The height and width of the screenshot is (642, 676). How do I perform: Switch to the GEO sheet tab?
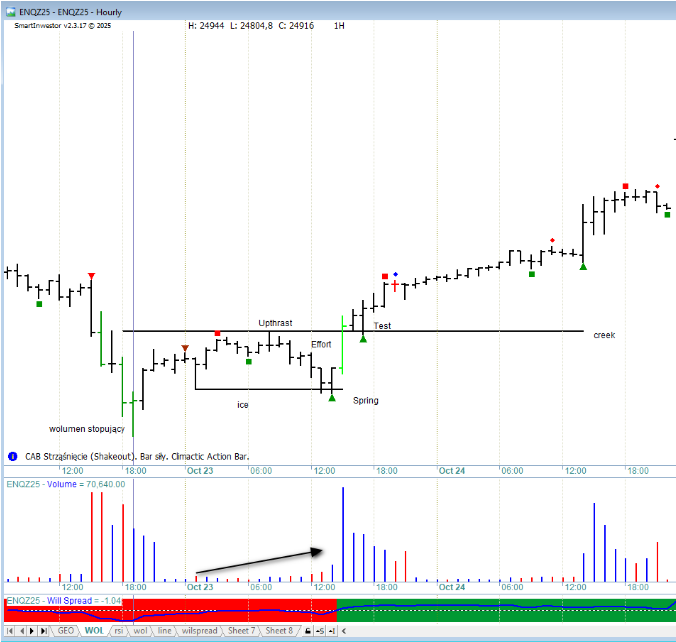tap(66, 631)
